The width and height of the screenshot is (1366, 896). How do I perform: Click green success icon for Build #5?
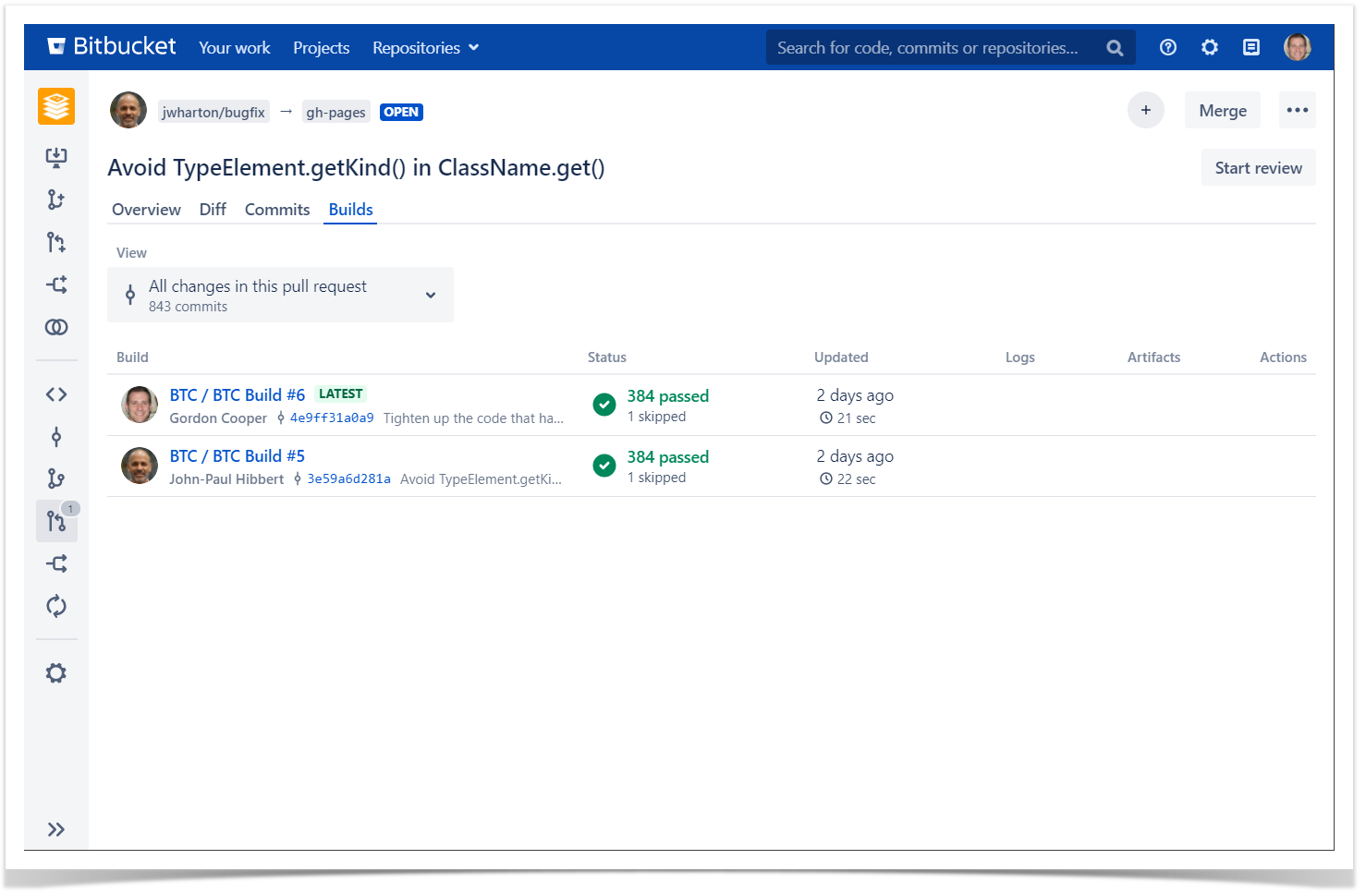tap(604, 466)
